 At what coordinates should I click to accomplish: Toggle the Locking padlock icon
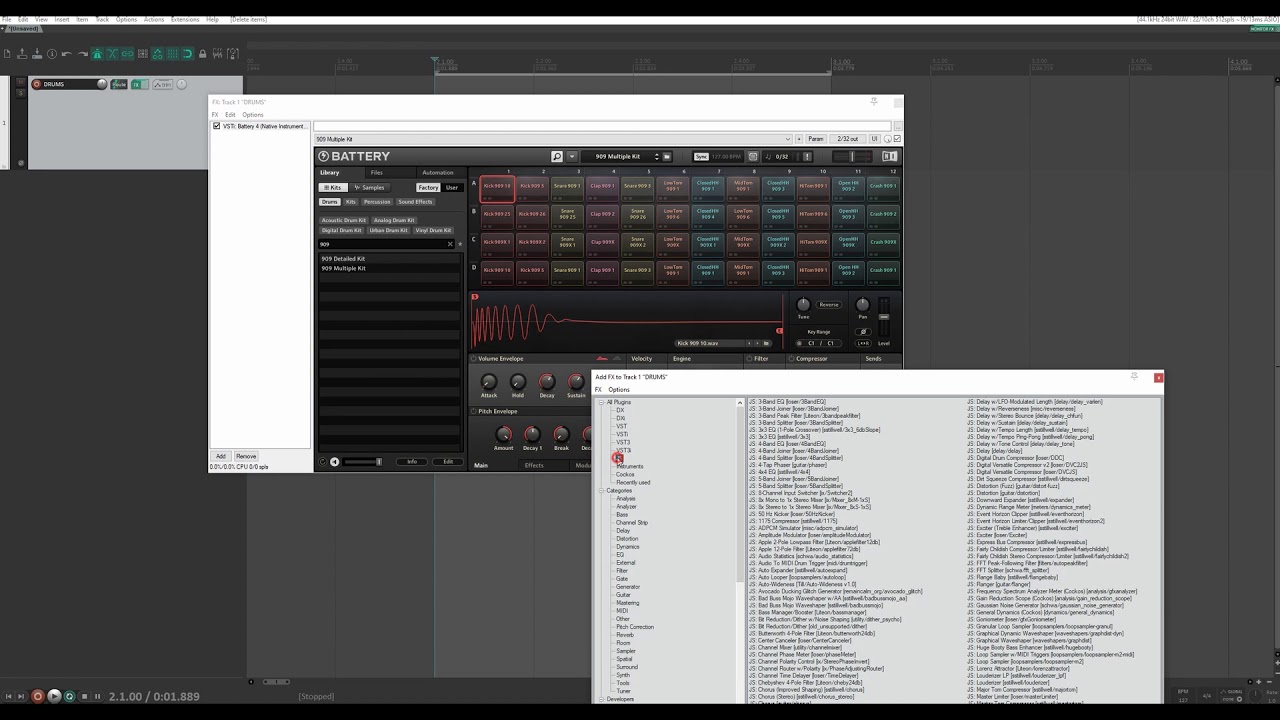tap(202, 54)
